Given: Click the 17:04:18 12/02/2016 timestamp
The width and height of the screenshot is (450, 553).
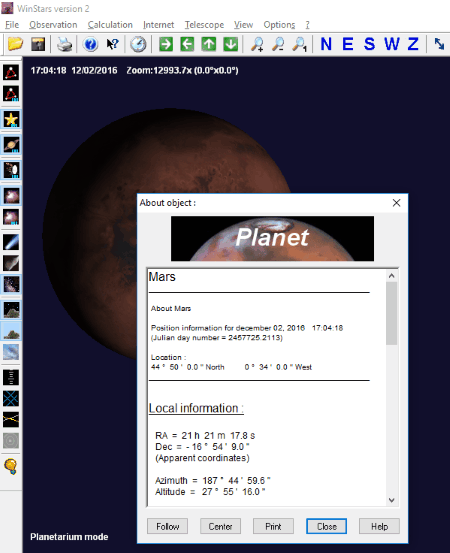Looking at the screenshot, I should click(x=74, y=70).
